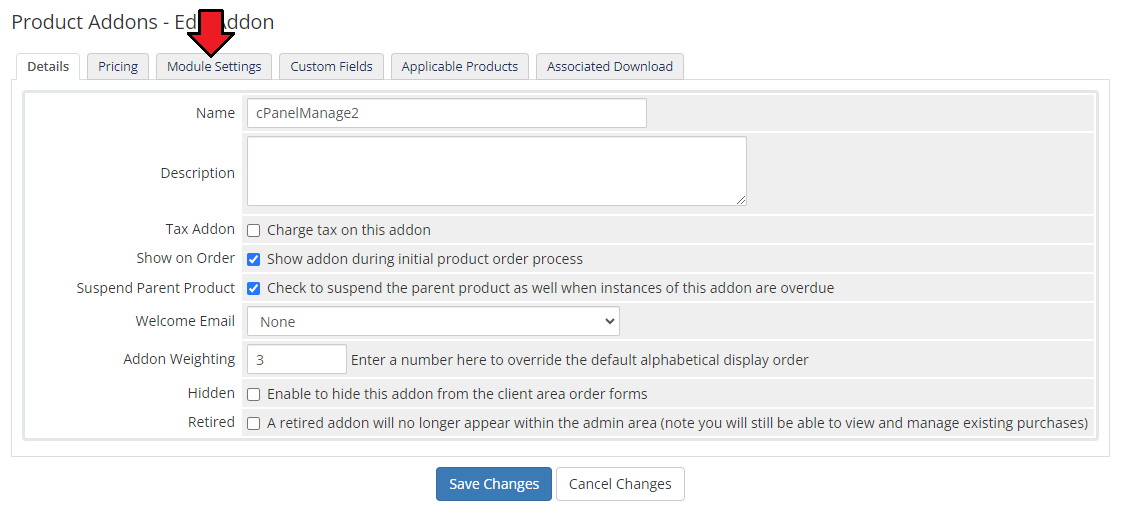
Task: Click the 'Show on Order' label
Action: [186, 258]
